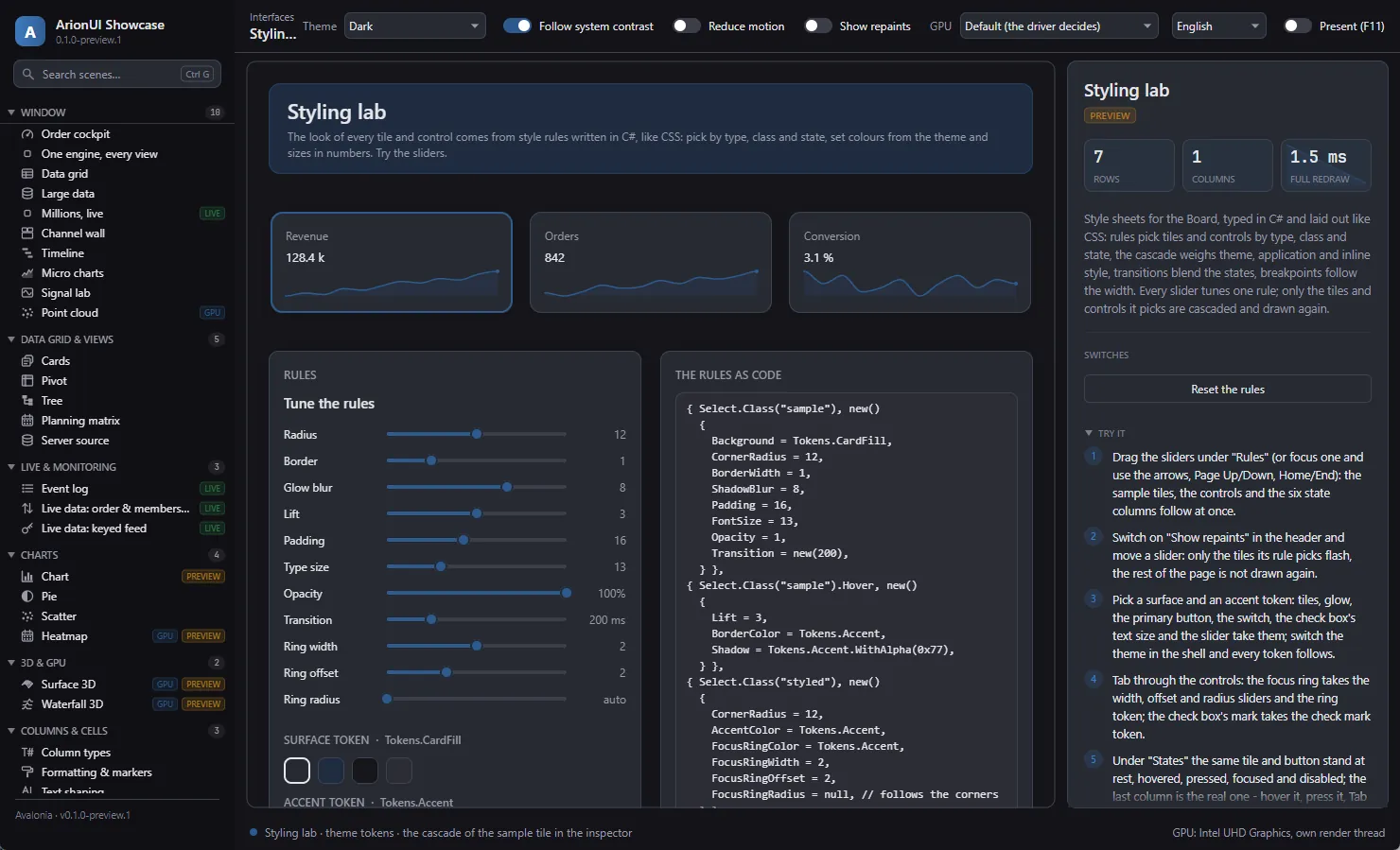This screenshot has height=850, width=1400.
Task: Click the Heatmap grid icon
Action: tap(27, 636)
